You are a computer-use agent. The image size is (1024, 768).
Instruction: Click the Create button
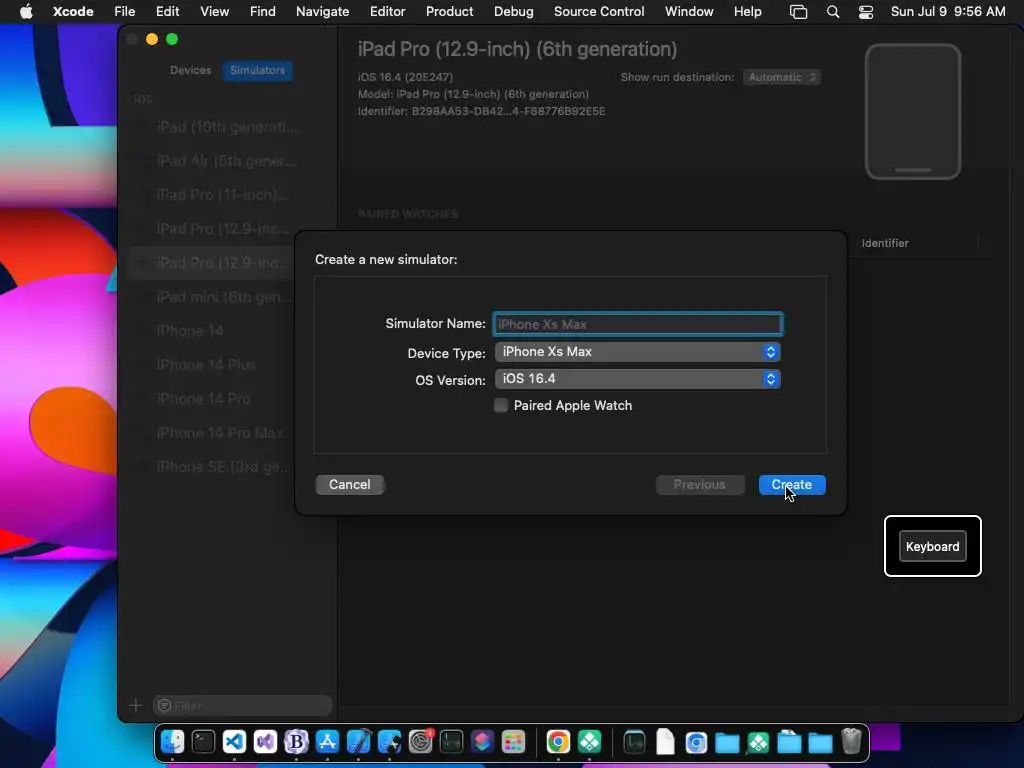tap(792, 485)
